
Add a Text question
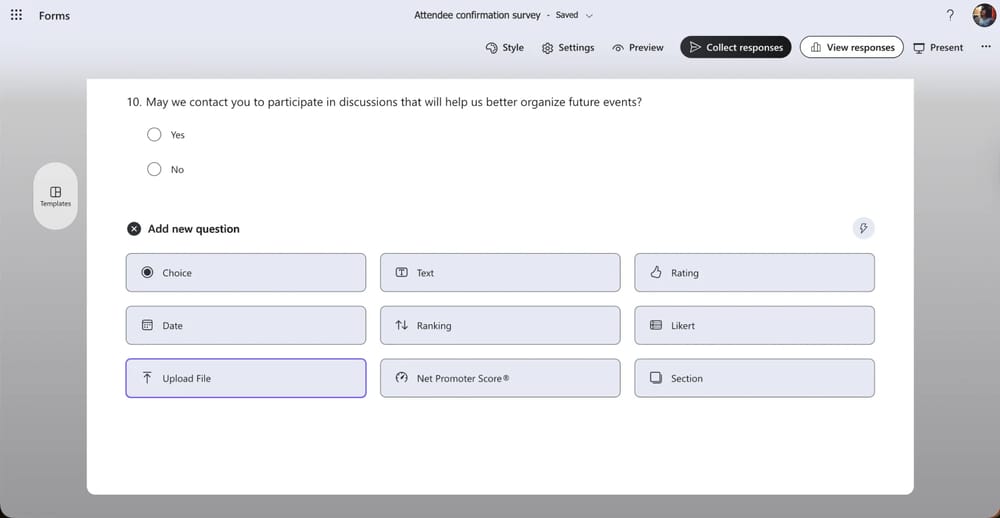click(500, 272)
